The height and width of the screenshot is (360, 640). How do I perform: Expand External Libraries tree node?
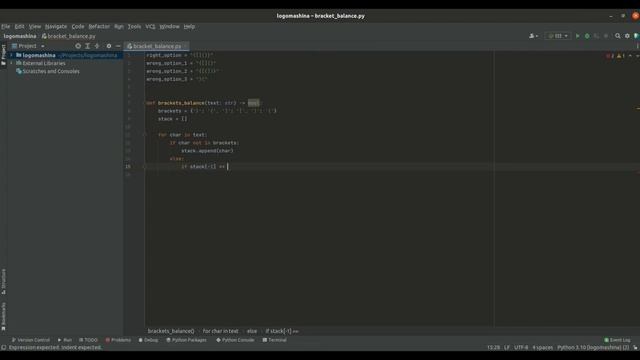(x=11, y=63)
